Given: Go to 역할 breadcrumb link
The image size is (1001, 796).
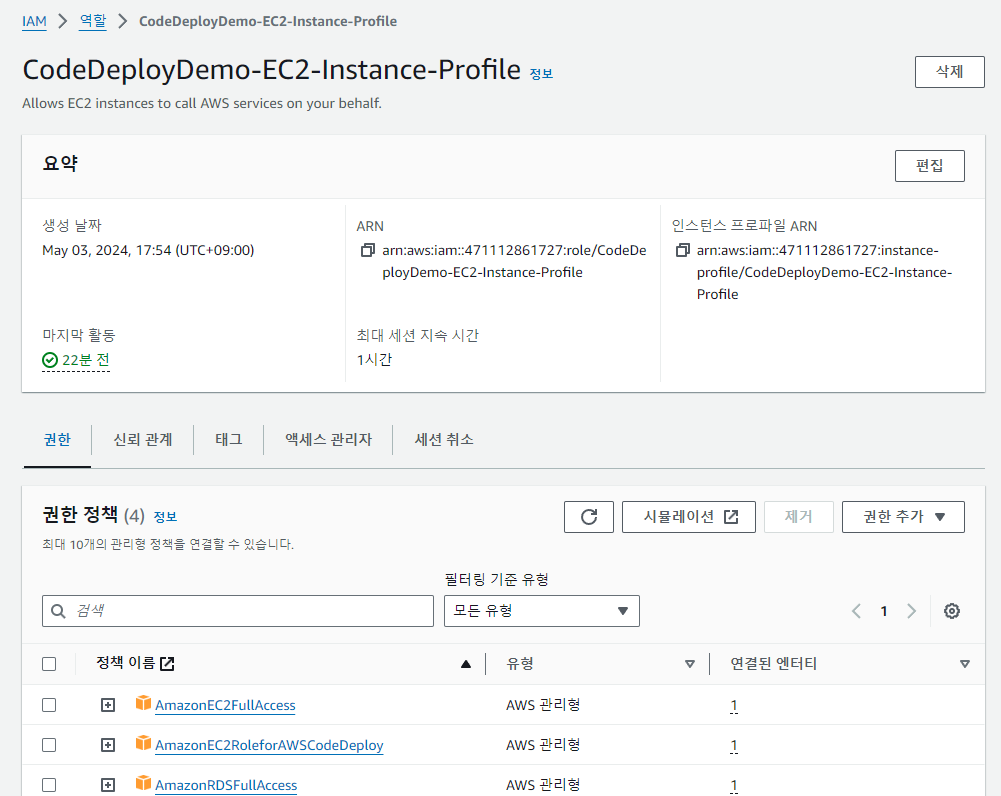Looking at the screenshot, I should 93,21.
